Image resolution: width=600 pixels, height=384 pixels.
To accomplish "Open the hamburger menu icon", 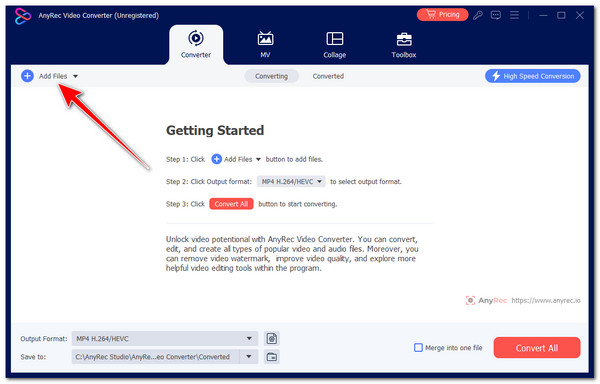I will (x=514, y=15).
